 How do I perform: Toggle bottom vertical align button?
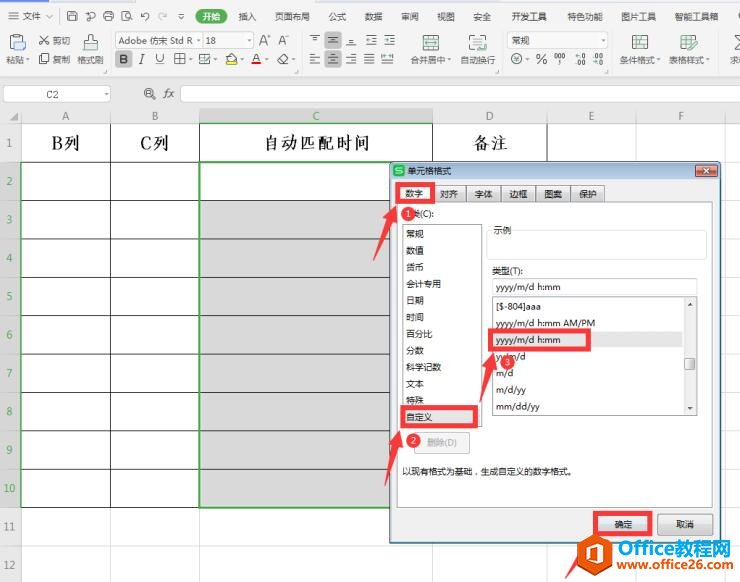pos(351,40)
